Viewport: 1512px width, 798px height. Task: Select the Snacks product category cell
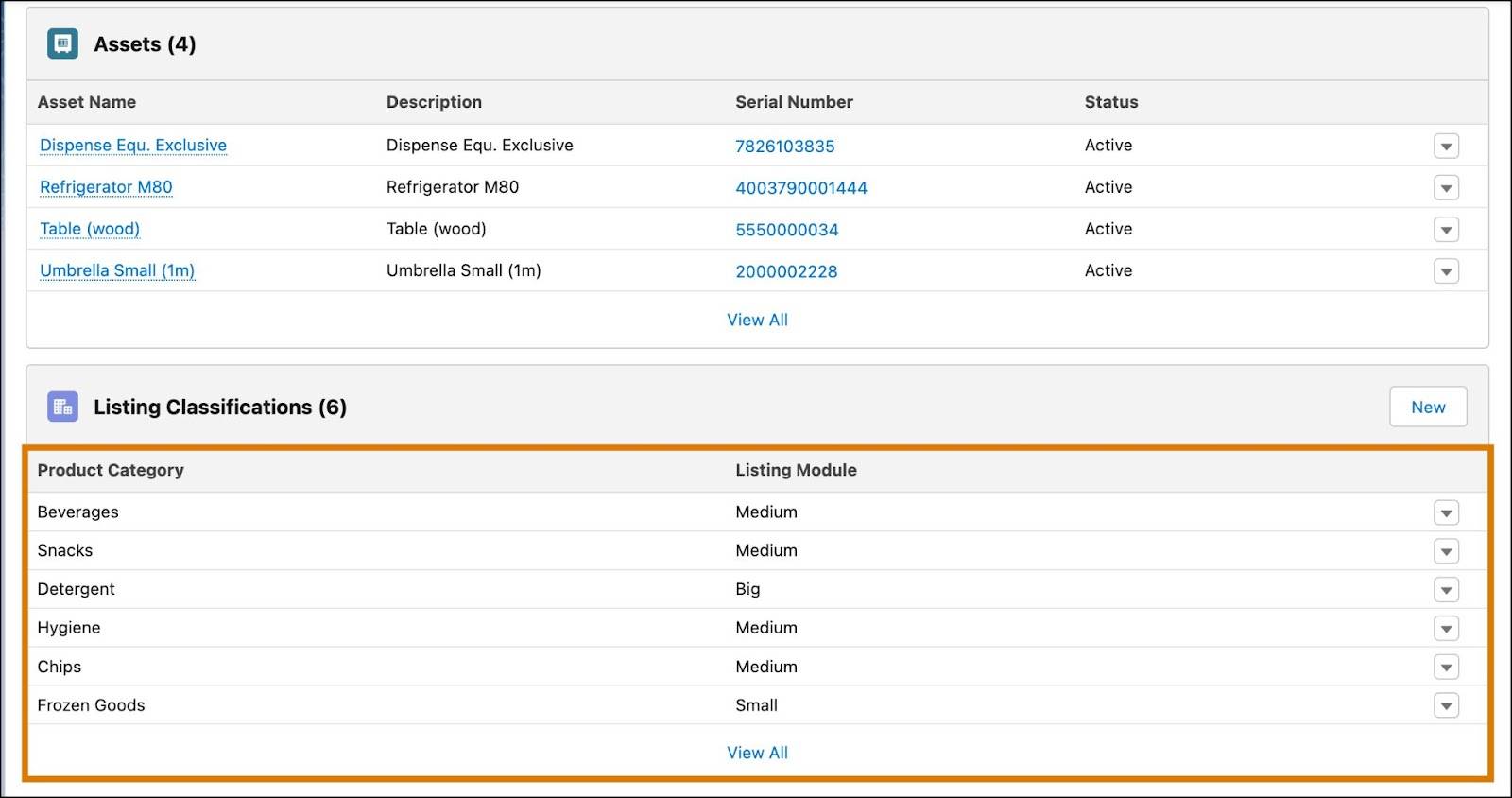click(65, 550)
